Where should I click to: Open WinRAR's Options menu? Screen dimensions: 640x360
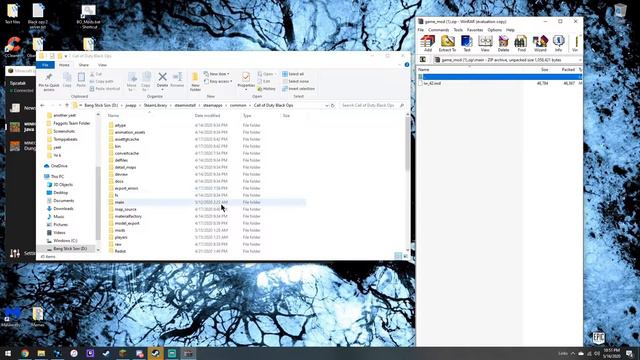494,30
